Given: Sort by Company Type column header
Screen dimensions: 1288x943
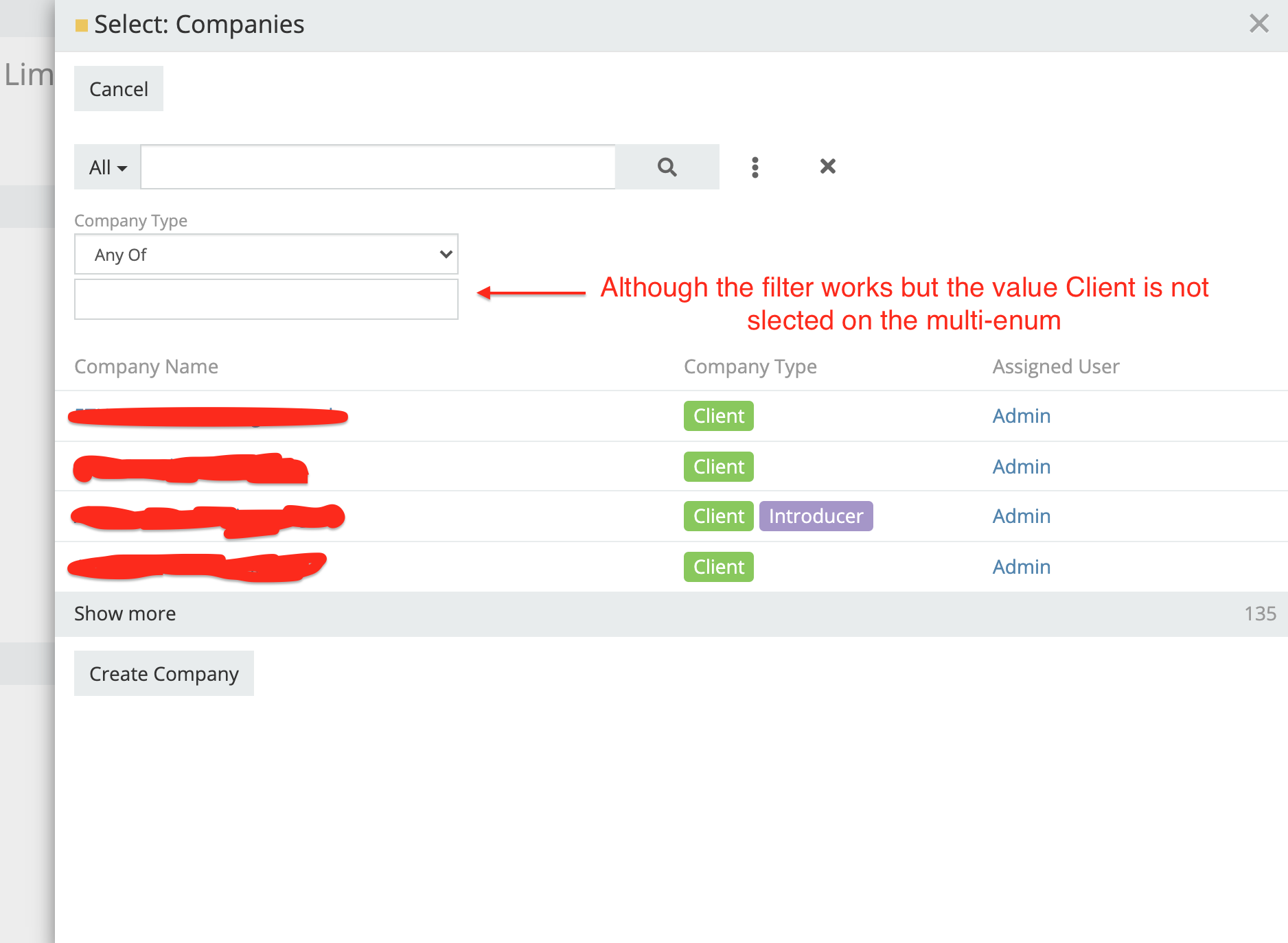Looking at the screenshot, I should tap(750, 366).
